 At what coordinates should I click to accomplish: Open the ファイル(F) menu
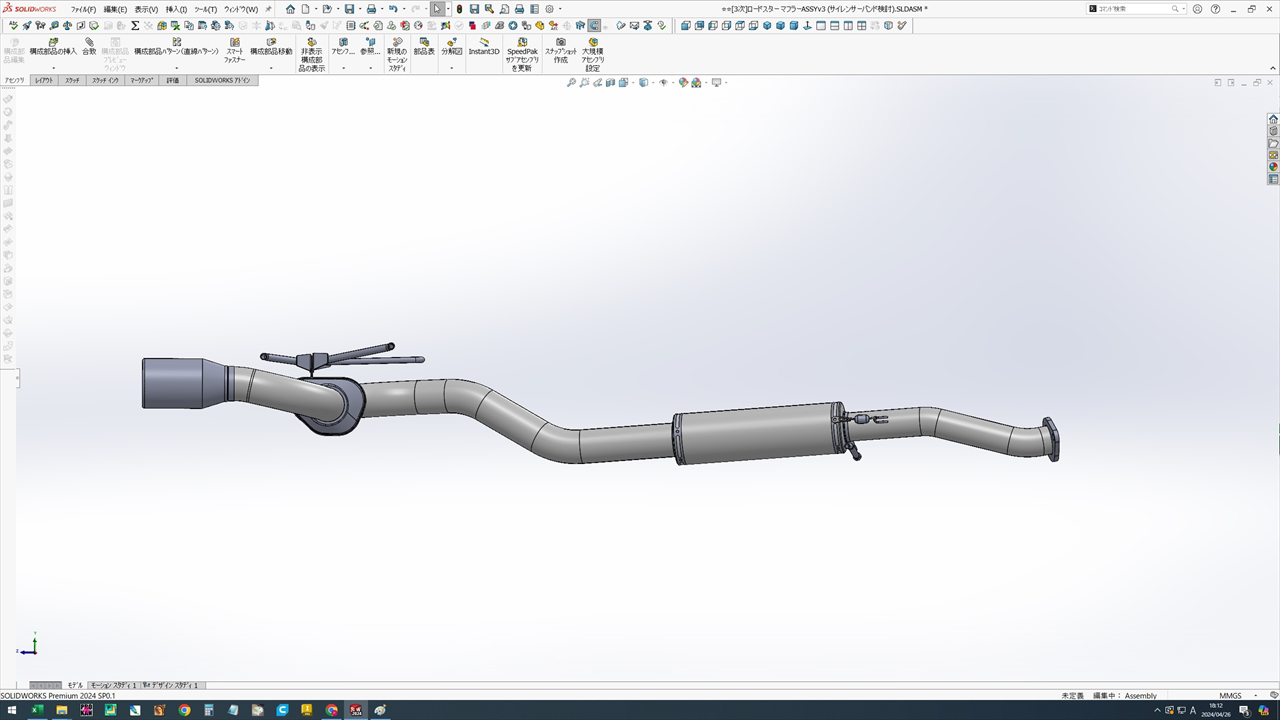[x=83, y=9]
